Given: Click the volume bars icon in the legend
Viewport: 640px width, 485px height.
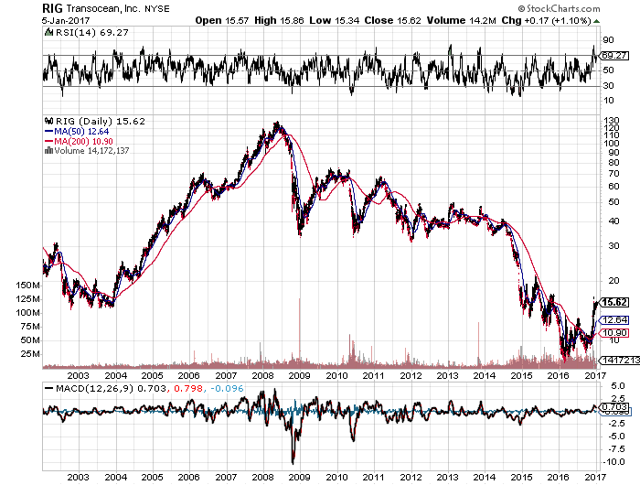Looking at the screenshot, I should (49, 151).
